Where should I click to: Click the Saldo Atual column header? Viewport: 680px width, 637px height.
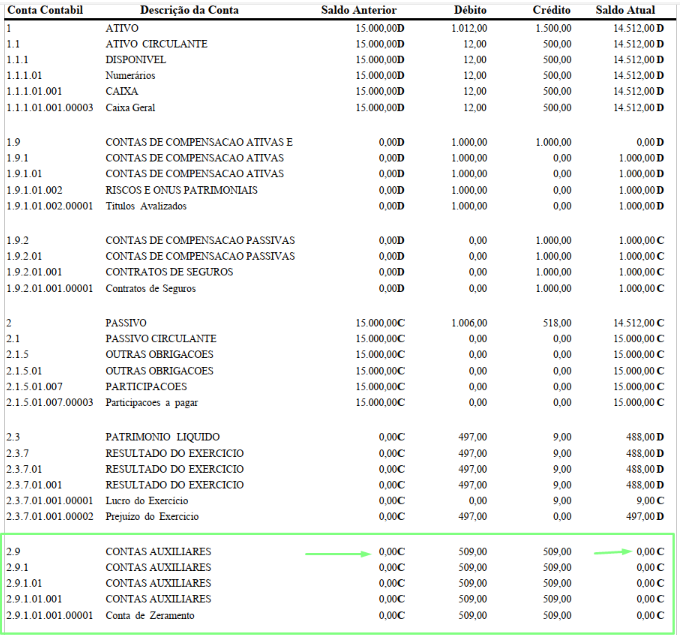coord(625,10)
